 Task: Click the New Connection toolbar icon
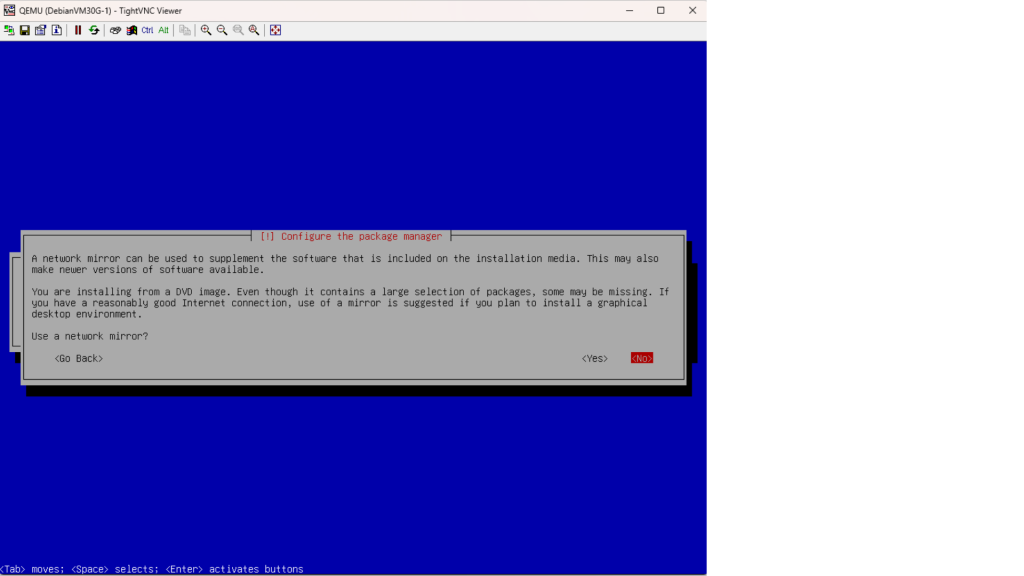click(9, 30)
